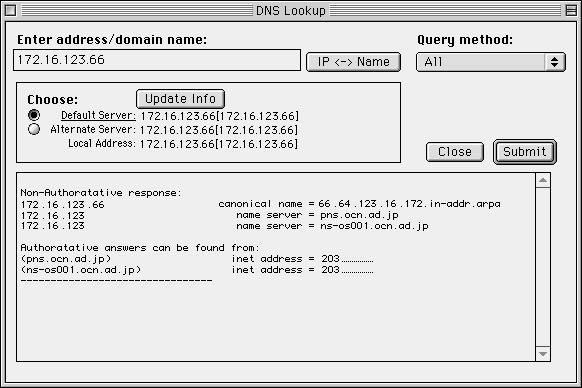Click the name server ns-os001.ocn.ad.jp line

click(x=332, y=226)
